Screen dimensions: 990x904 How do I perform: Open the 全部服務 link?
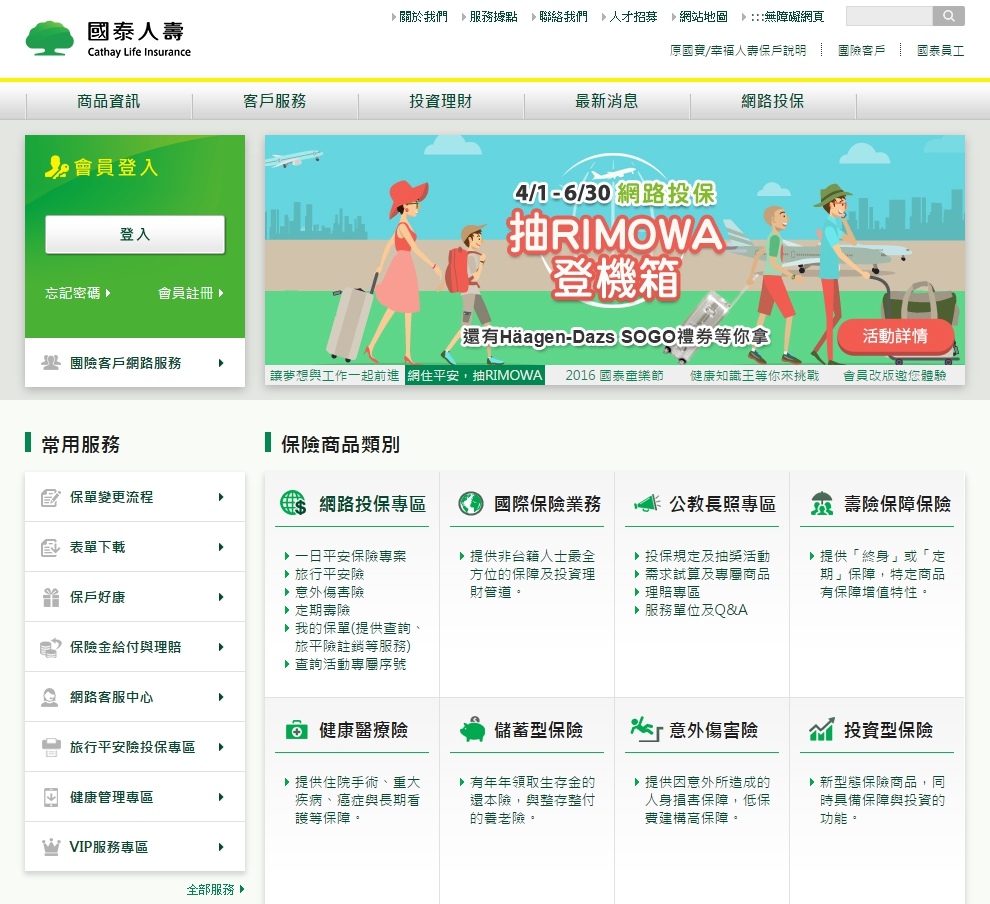point(215,889)
